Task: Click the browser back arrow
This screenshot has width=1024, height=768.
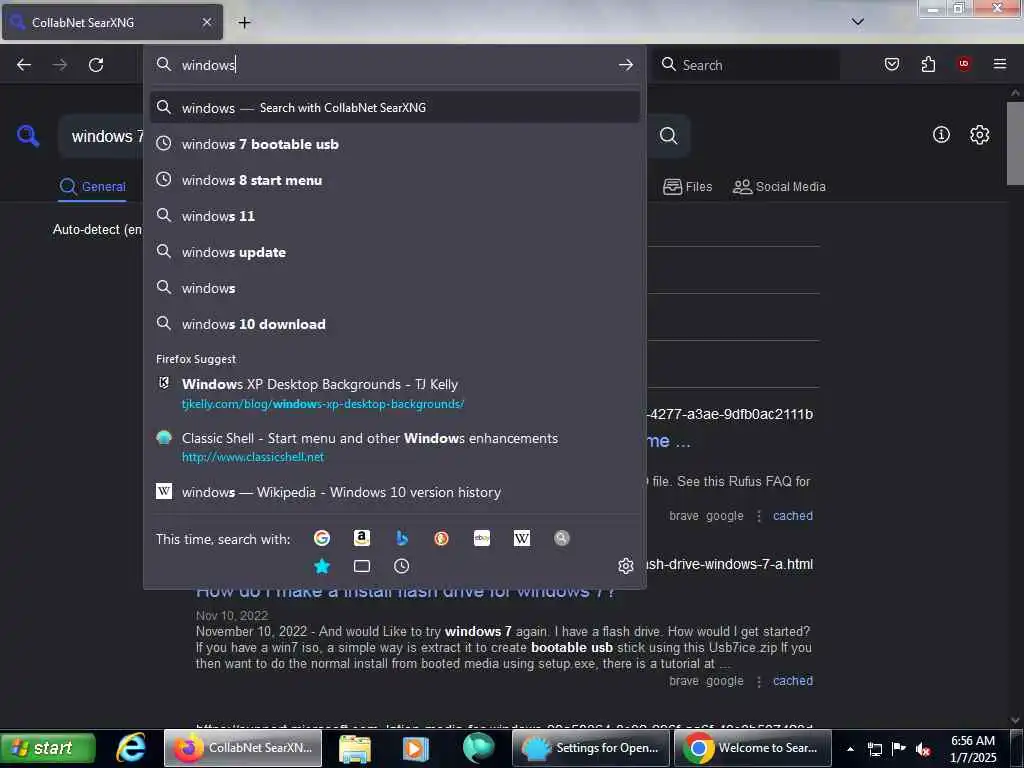Action: (x=24, y=65)
